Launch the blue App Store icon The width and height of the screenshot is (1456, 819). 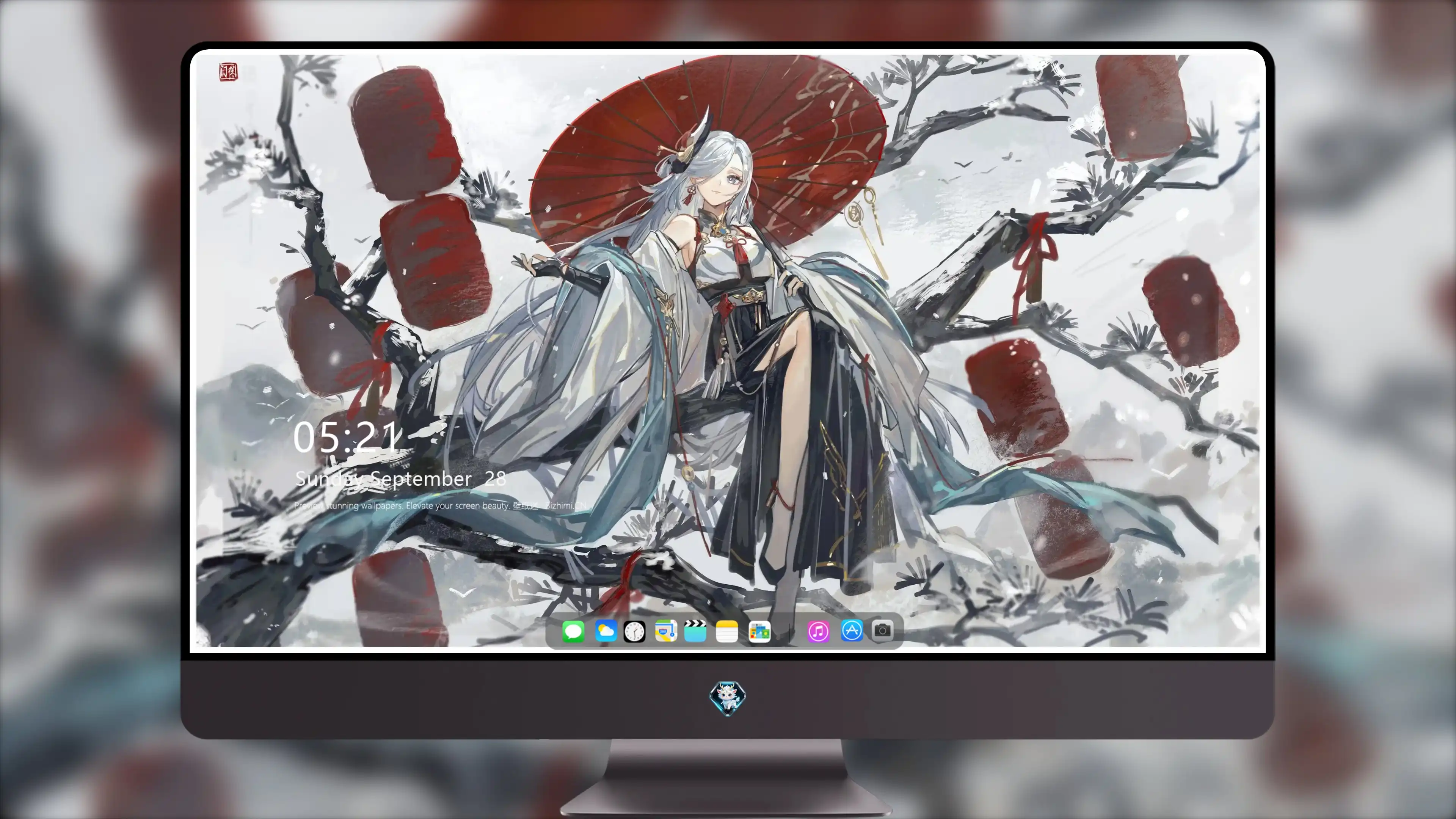point(852,630)
